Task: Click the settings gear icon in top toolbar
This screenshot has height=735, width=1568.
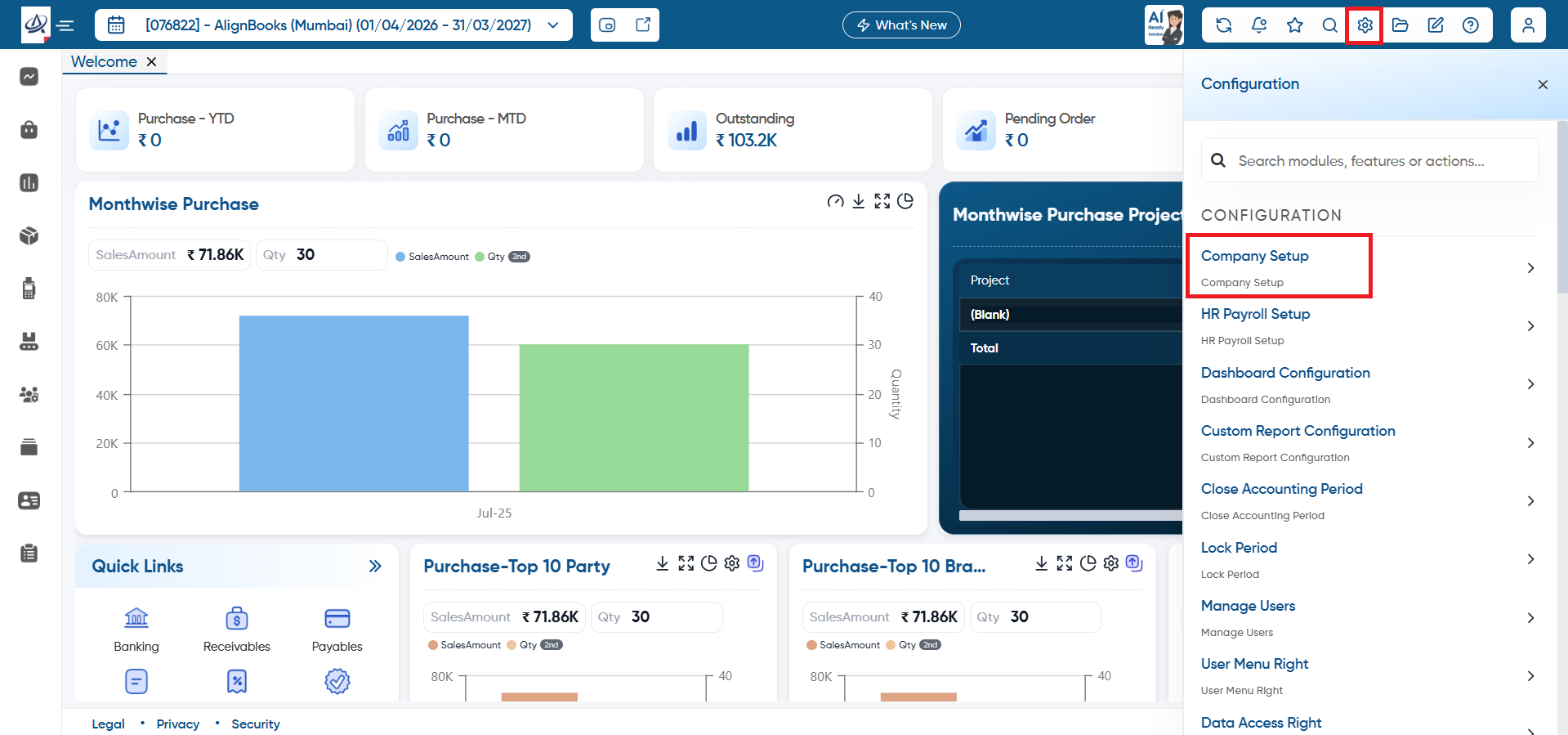Action: (1365, 25)
